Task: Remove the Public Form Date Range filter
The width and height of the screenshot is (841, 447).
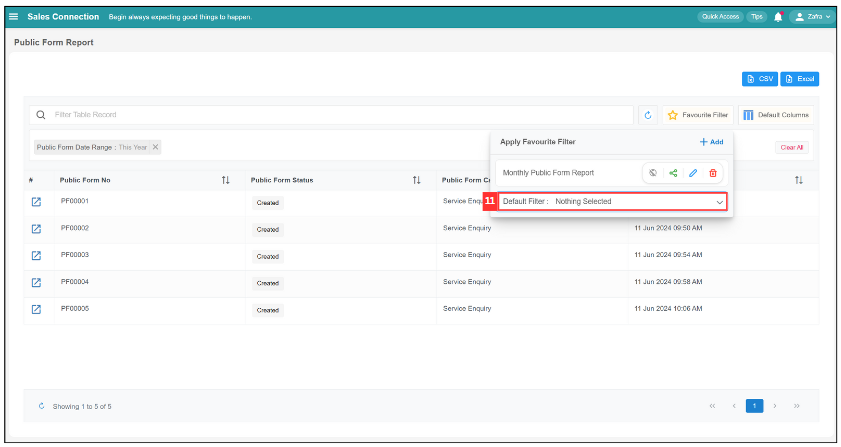Action: [x=155, y=147]
